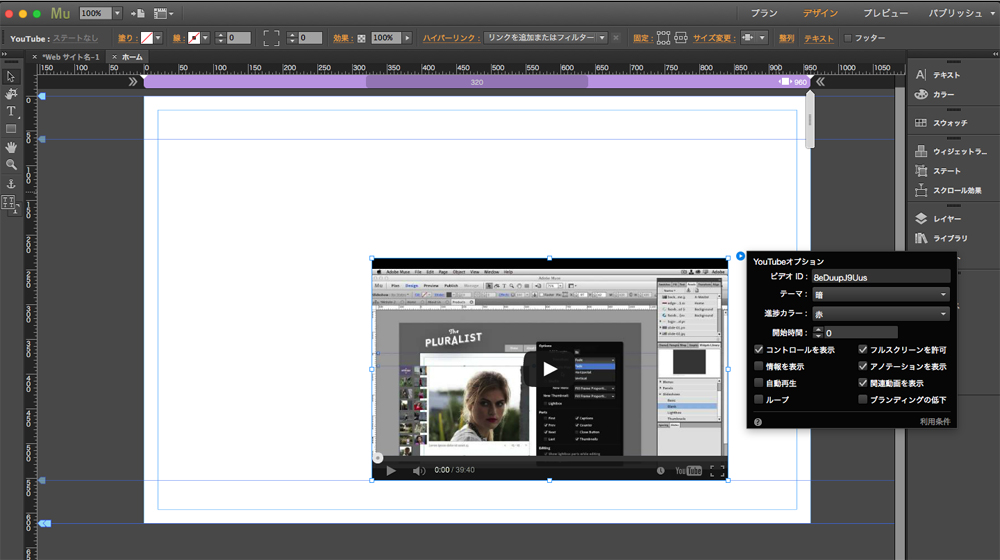Image resolution: width=1000 pixels, height=560 pixels.
Task: Click the 開始時間 stepper arrows
Action: coord(818,332)
